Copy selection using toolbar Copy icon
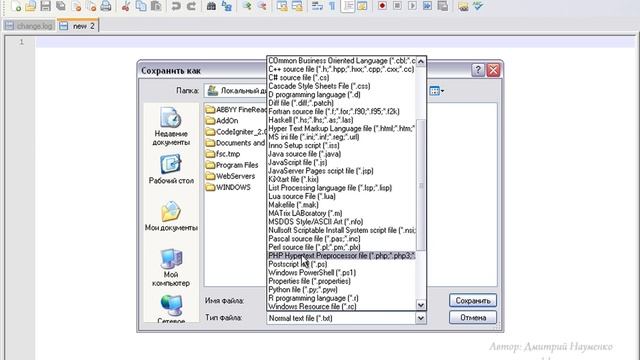Image resolution: width=640 pixels, height=360 pixels. coord(141,6)
